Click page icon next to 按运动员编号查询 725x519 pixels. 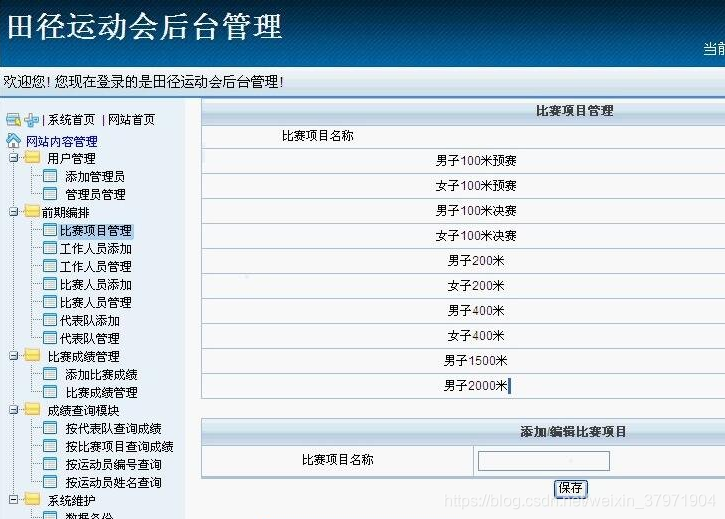coord(50,464)
